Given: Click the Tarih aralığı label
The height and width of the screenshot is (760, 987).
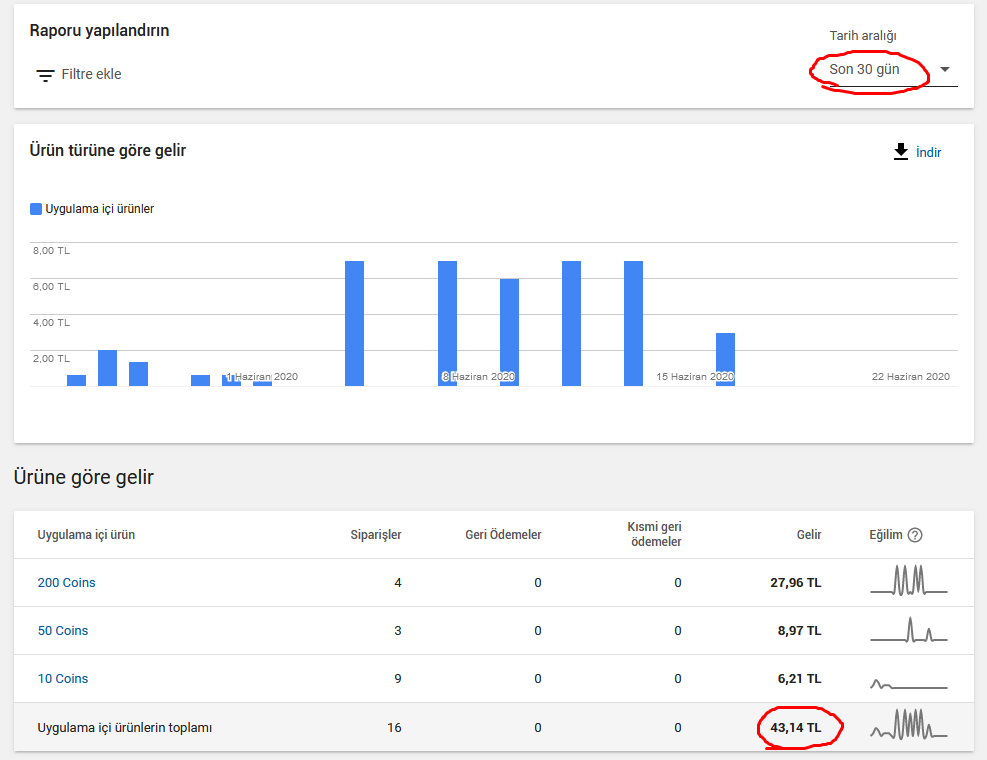Looking at the screenshot, I should 862,36.
